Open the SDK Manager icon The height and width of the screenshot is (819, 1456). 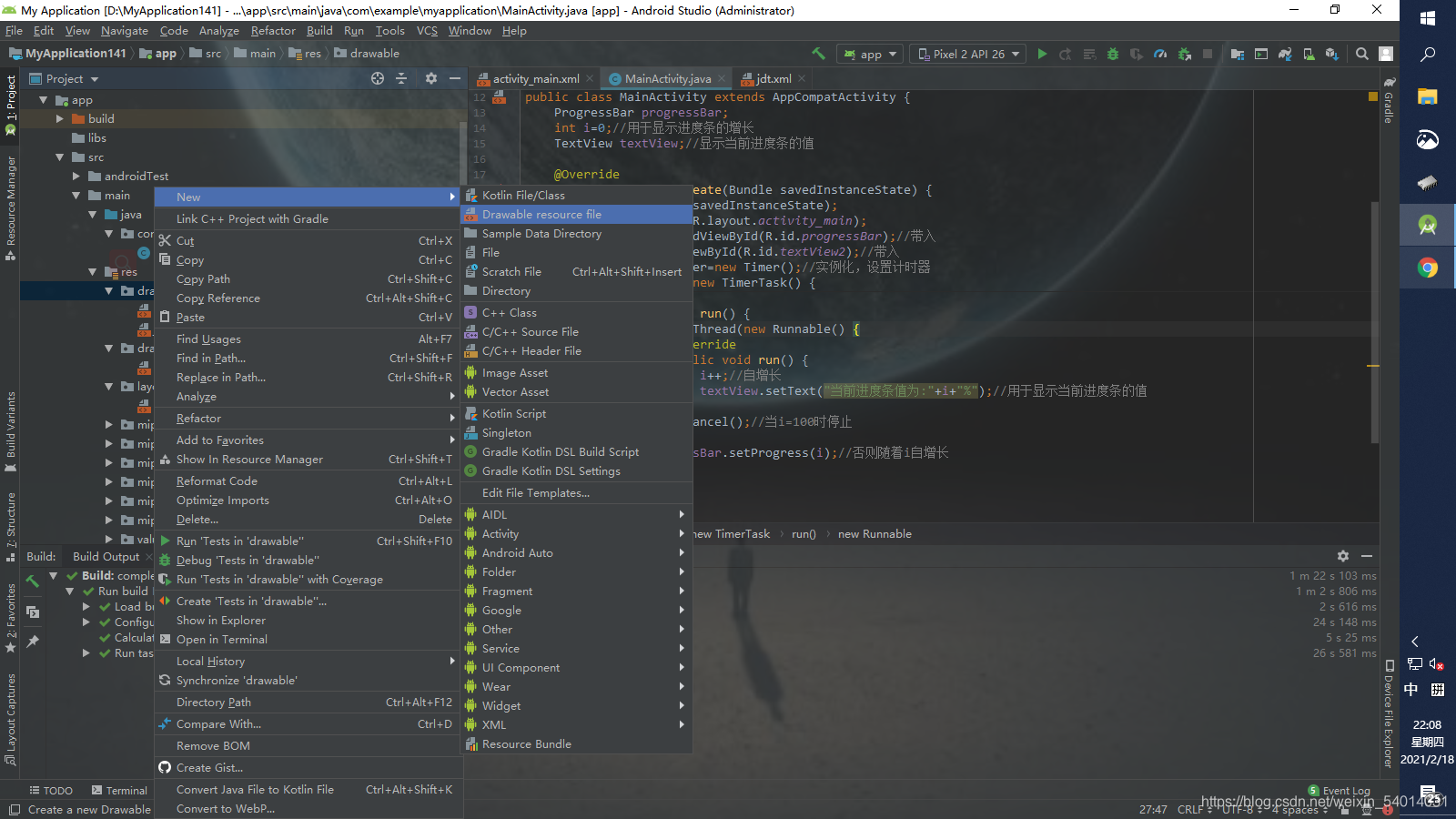[x=1332, y=54]
